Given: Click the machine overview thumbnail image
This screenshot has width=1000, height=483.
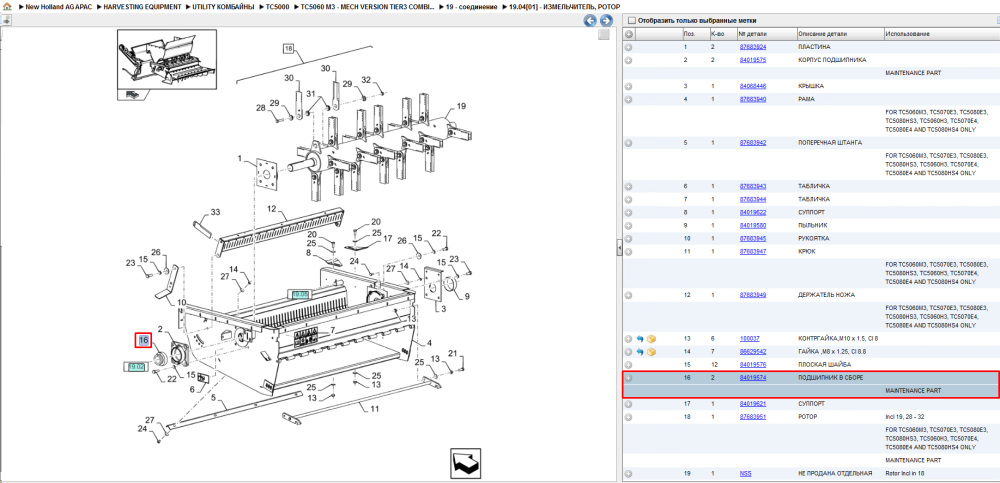Looking at the screenshot, I should click(x=166, y=61).
